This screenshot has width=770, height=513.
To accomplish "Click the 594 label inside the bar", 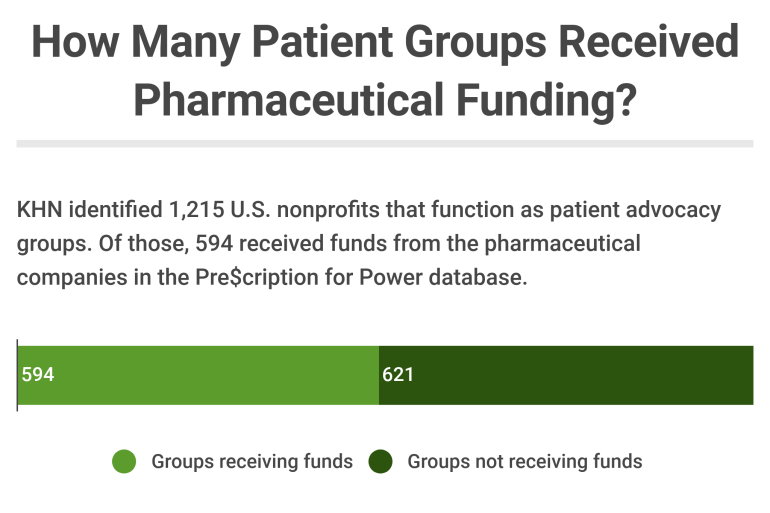I will click(x=37, y=375).
